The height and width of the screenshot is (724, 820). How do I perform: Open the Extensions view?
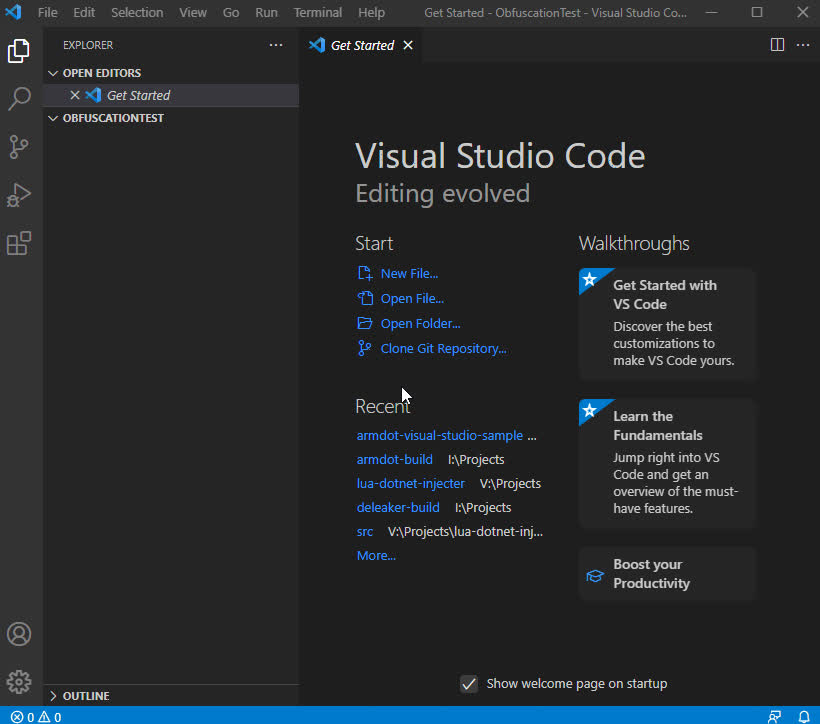click(x=20, y=243)
